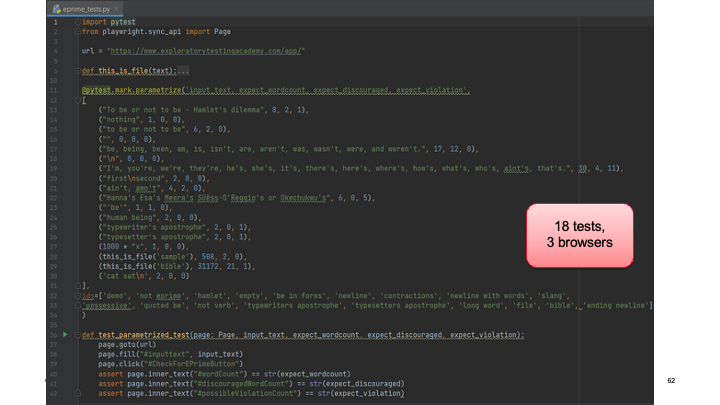The height and width of the screenshot is (405, 720).
Task: Click the "ain't, amn't" slang row
Action: click(152, 188)
